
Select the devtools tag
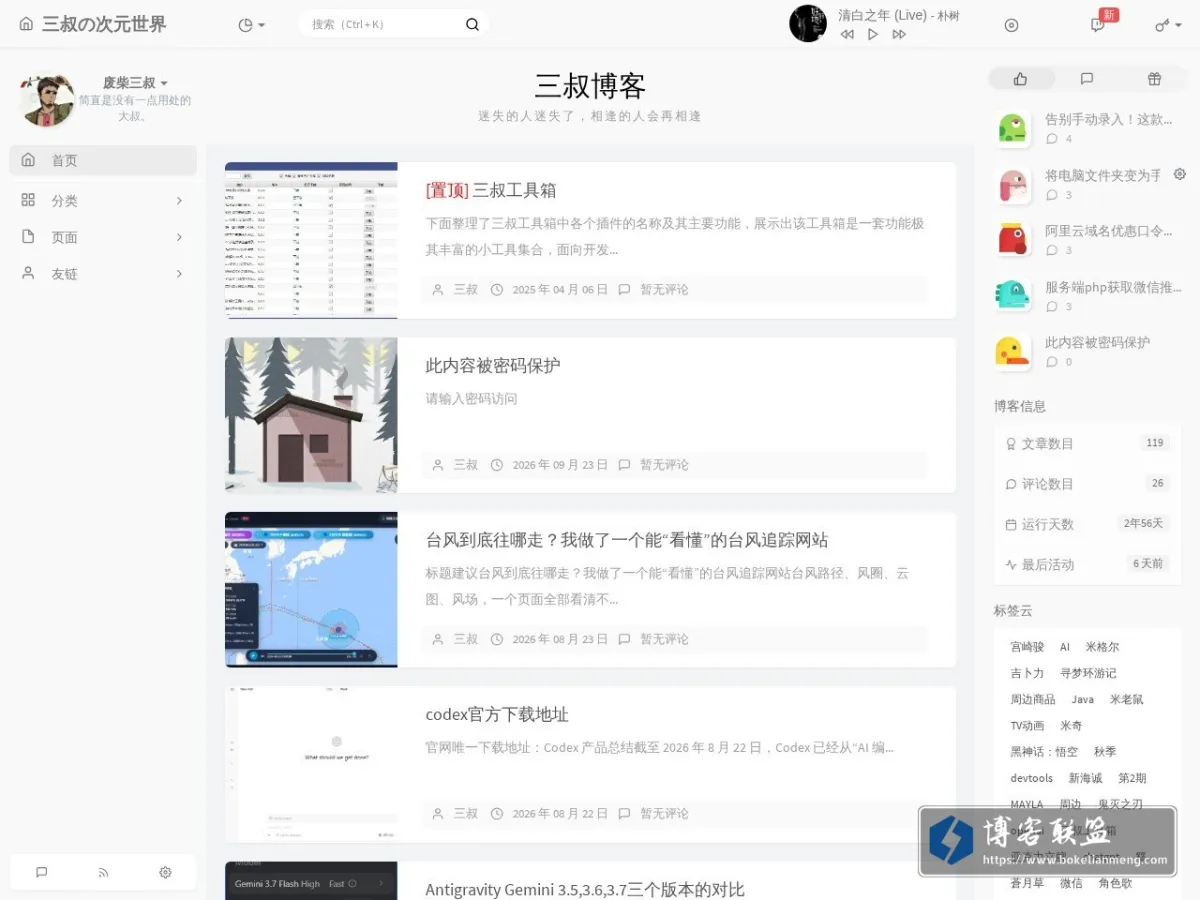click(1032, 778)
